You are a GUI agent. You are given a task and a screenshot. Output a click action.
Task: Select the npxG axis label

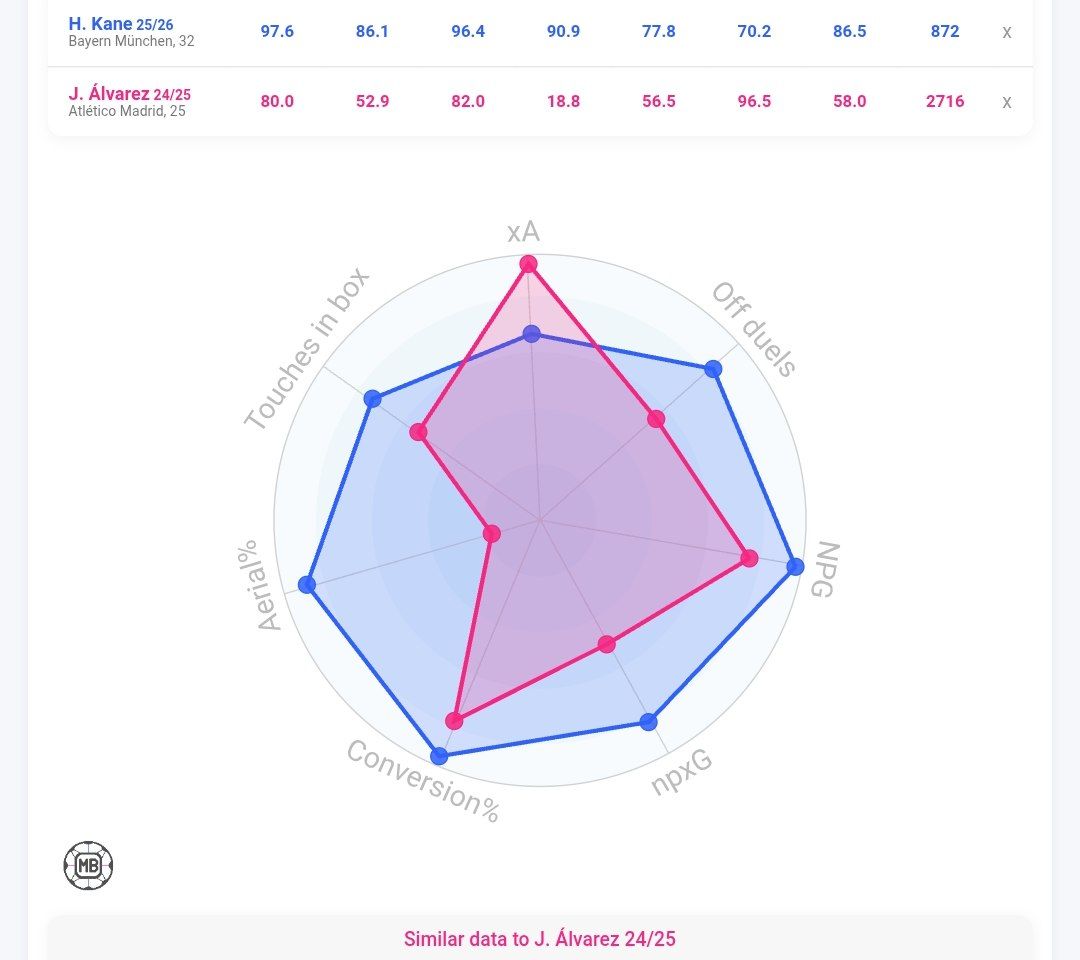point(681,772)
